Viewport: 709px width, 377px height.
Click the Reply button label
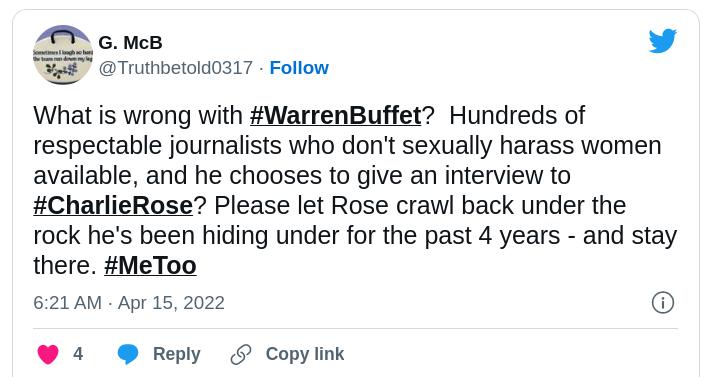click(x=176, y=354)
